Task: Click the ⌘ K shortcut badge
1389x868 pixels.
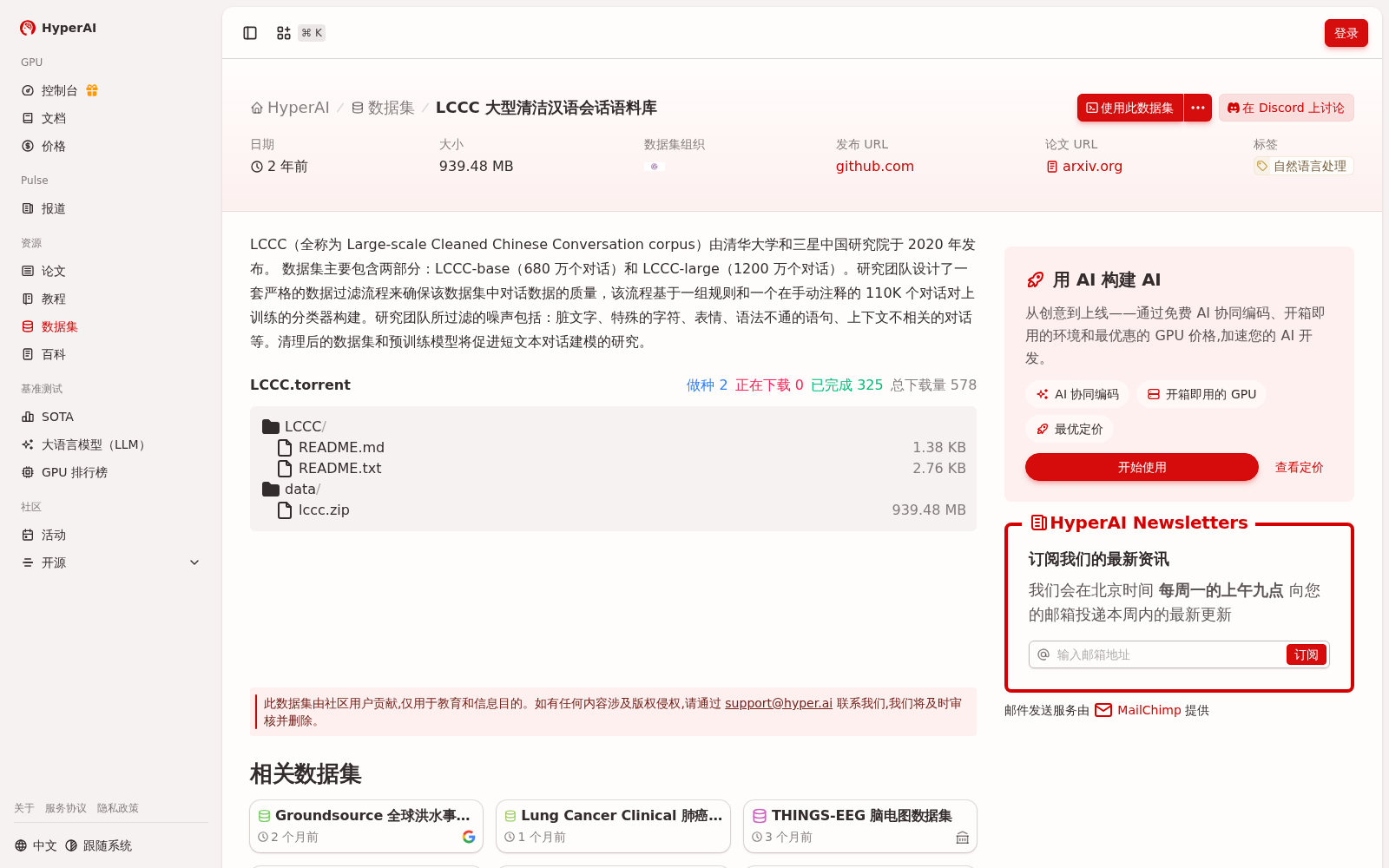Action: pyautogui.click(x=312, y=33)
